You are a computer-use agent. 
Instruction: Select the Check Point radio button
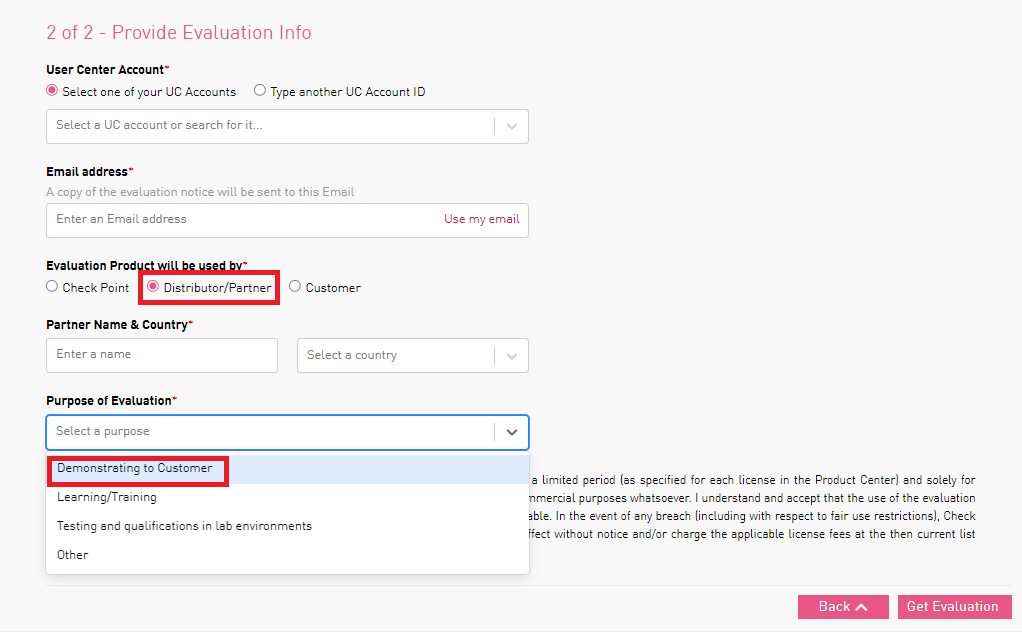pyautogui.click(x=53, y=287)
